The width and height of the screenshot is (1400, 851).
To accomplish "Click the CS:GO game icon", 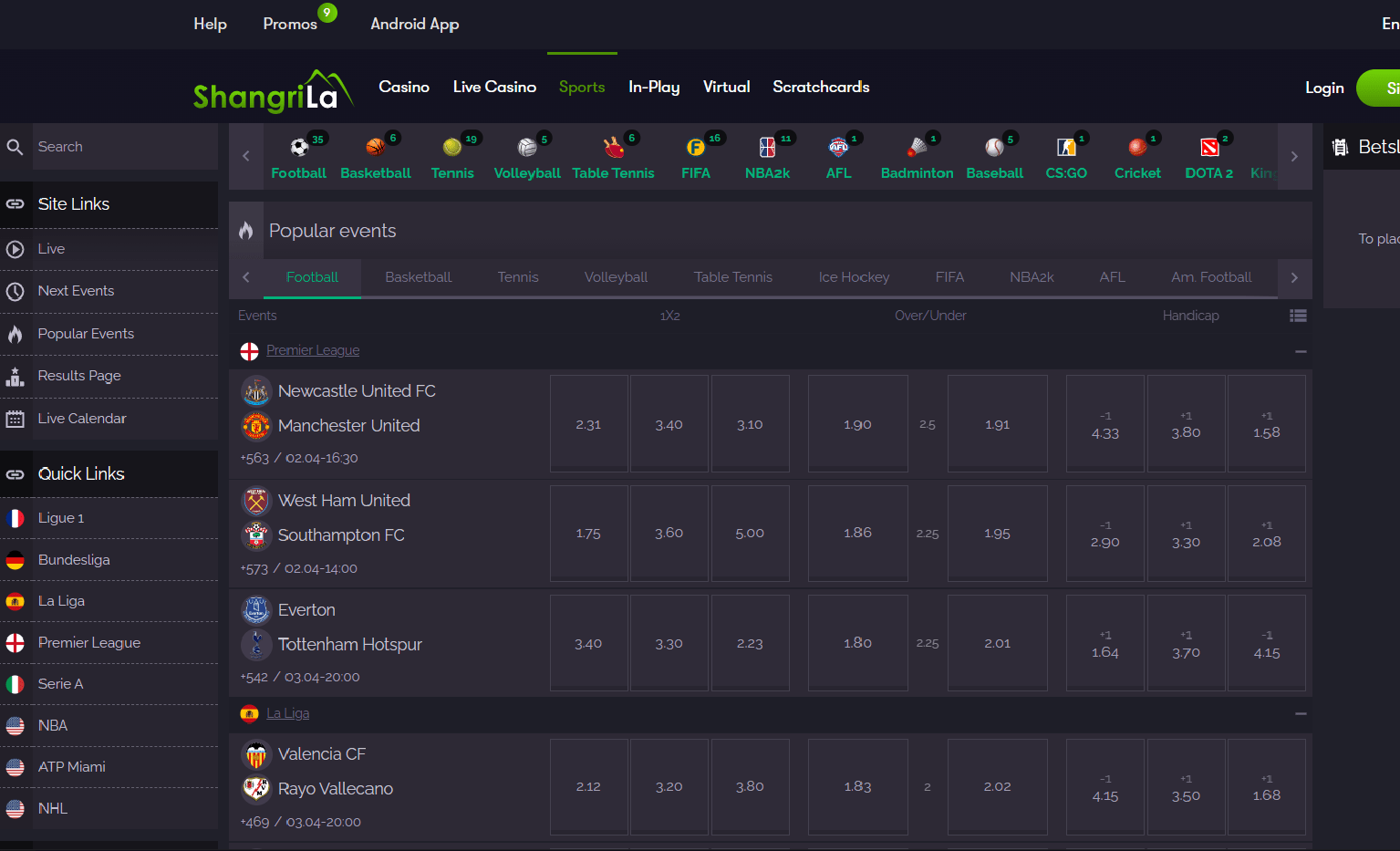I will click(x=1065, y=148).
